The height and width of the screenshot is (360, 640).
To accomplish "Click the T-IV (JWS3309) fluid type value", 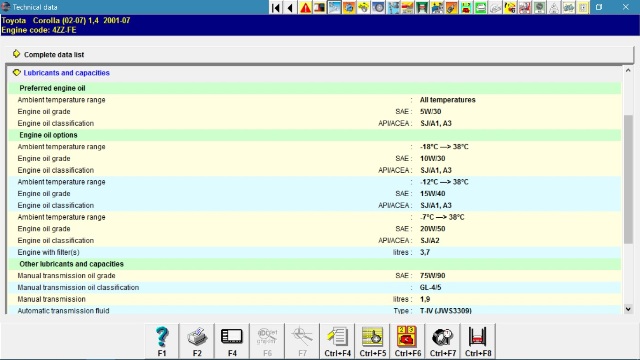I will pyautogui.click(x=446, y=311).
